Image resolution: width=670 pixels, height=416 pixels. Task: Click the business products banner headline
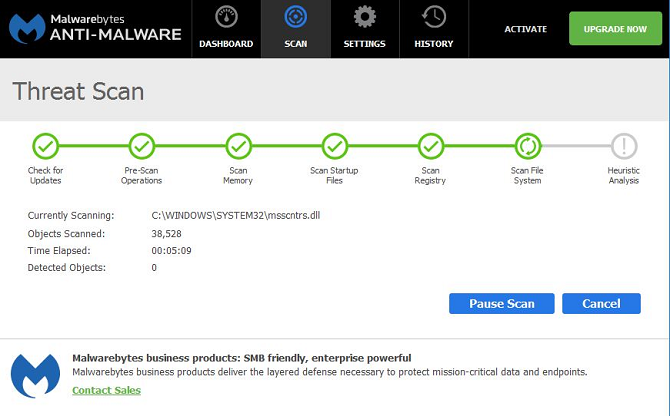(x=241, y=358)
